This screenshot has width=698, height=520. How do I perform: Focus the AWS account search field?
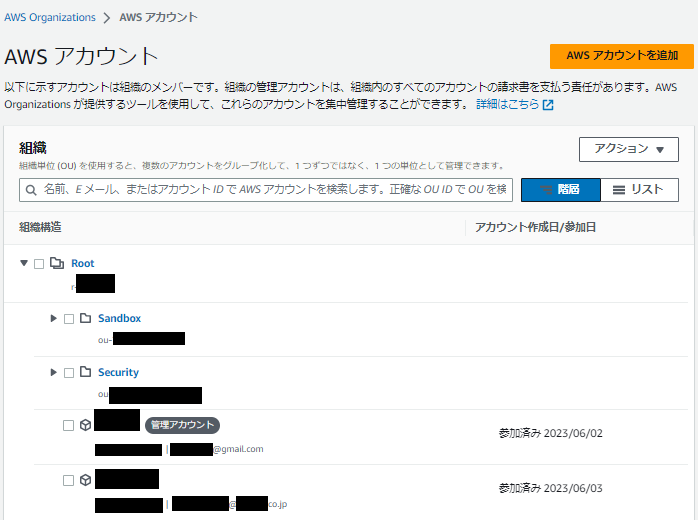266,190
